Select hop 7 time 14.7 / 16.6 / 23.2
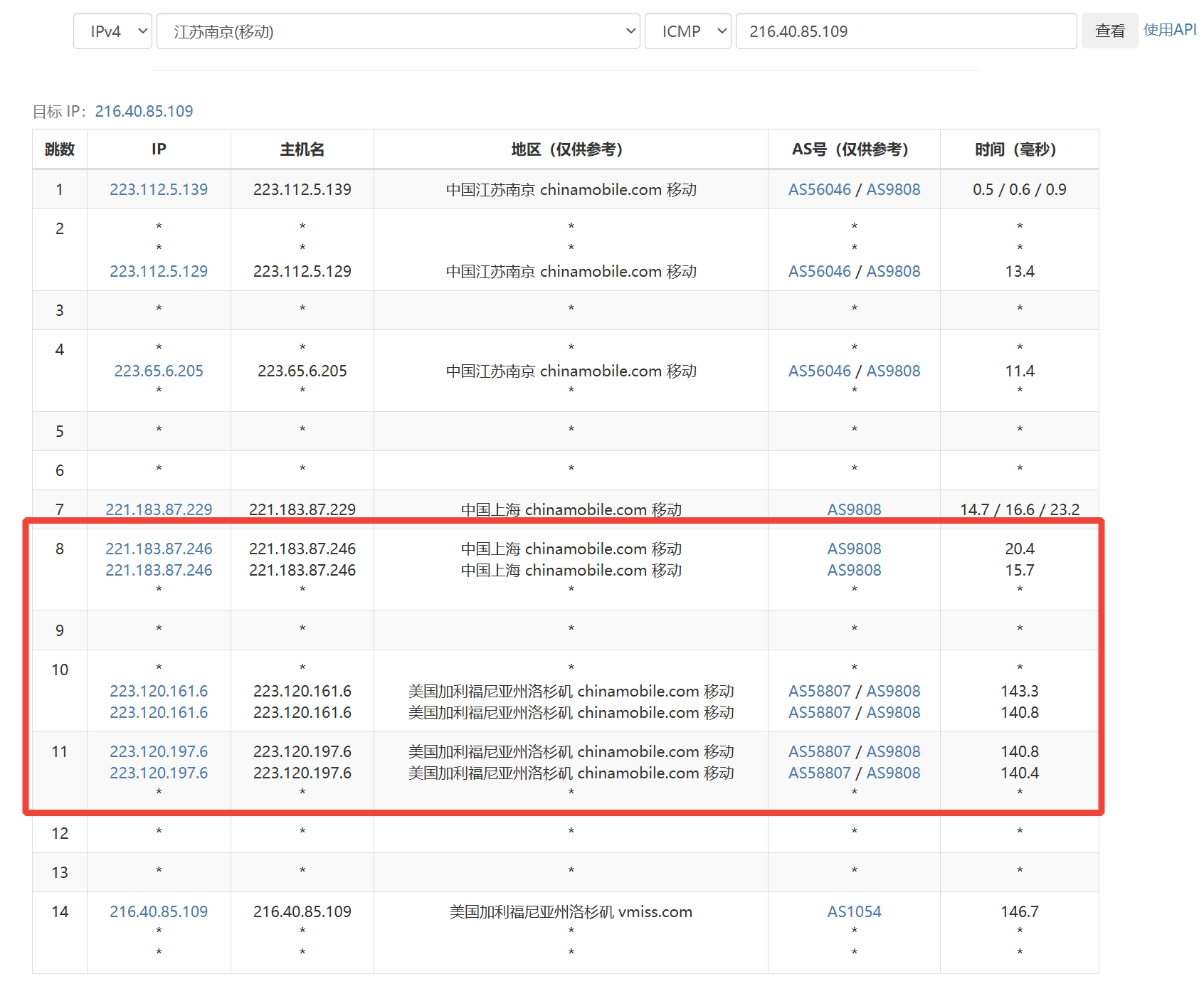 click(x=1020, y=509)
